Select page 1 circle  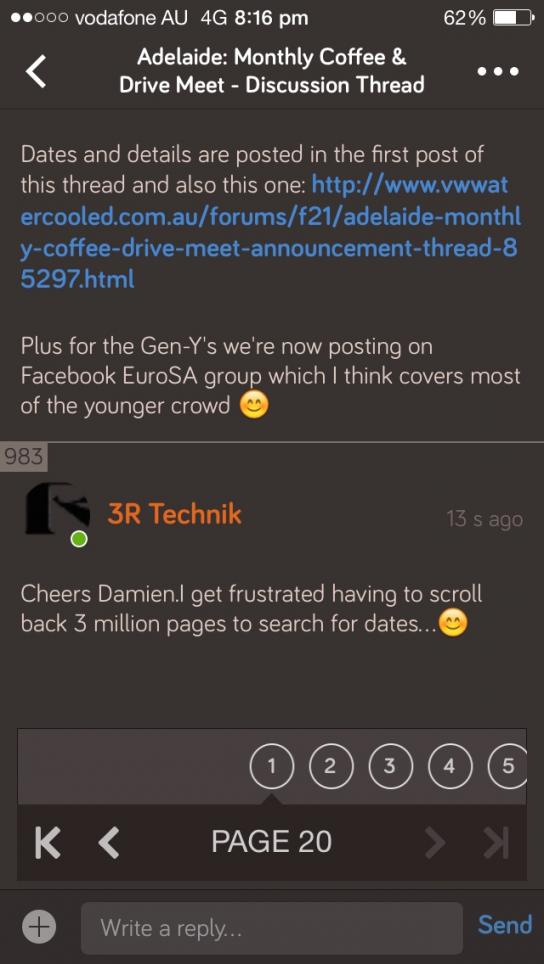(x=271, y=765)
